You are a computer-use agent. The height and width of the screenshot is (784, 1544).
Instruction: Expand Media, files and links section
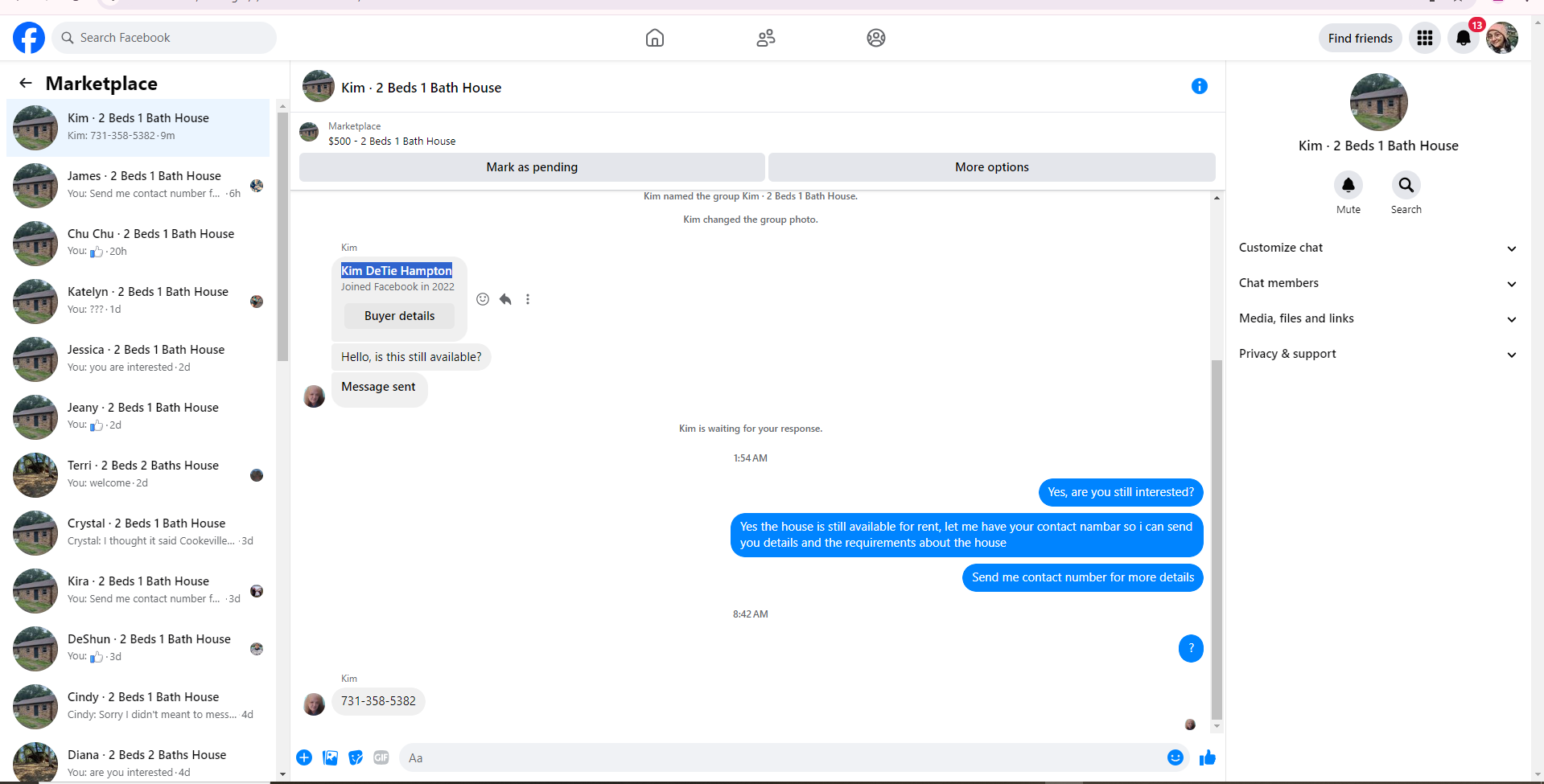coord(1377,318)
